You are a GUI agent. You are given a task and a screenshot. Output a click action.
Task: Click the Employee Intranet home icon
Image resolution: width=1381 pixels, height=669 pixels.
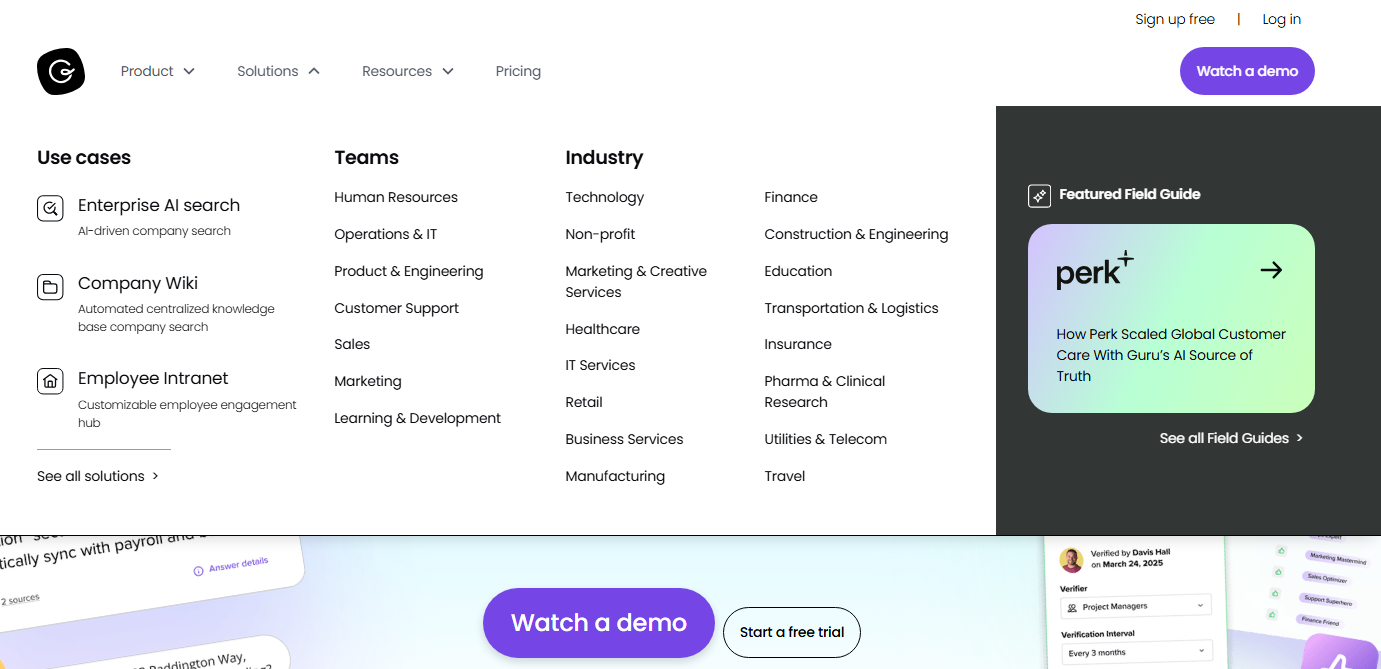click(50, 381)
